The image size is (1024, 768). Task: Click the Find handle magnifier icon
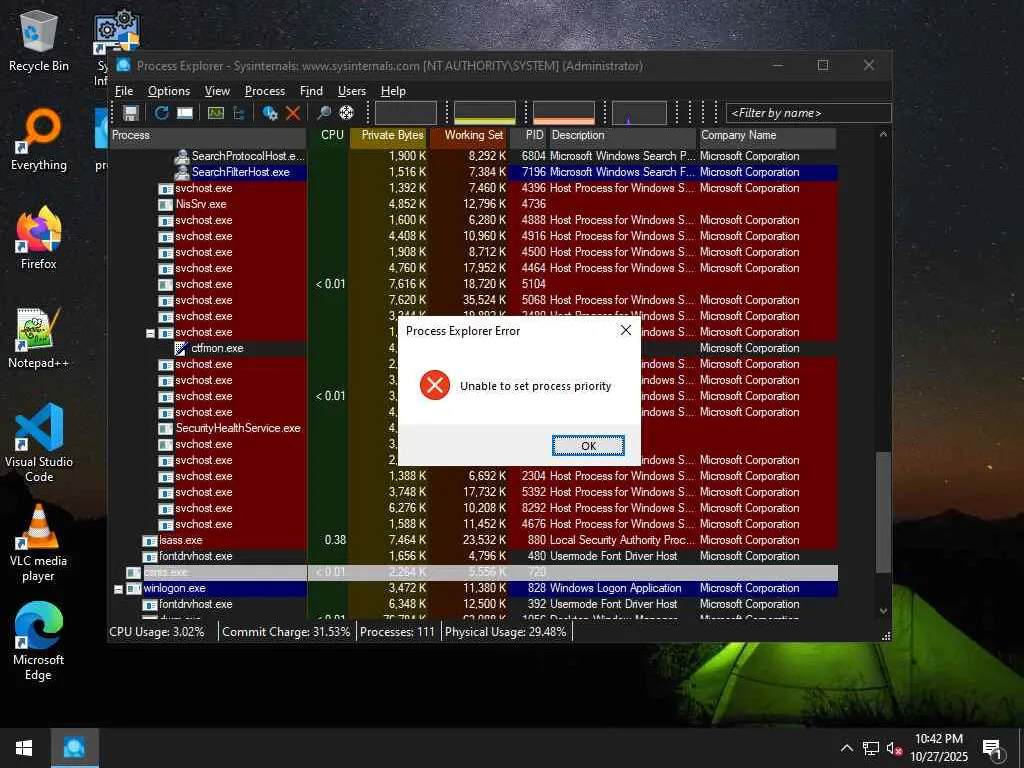tap(323, 113)
